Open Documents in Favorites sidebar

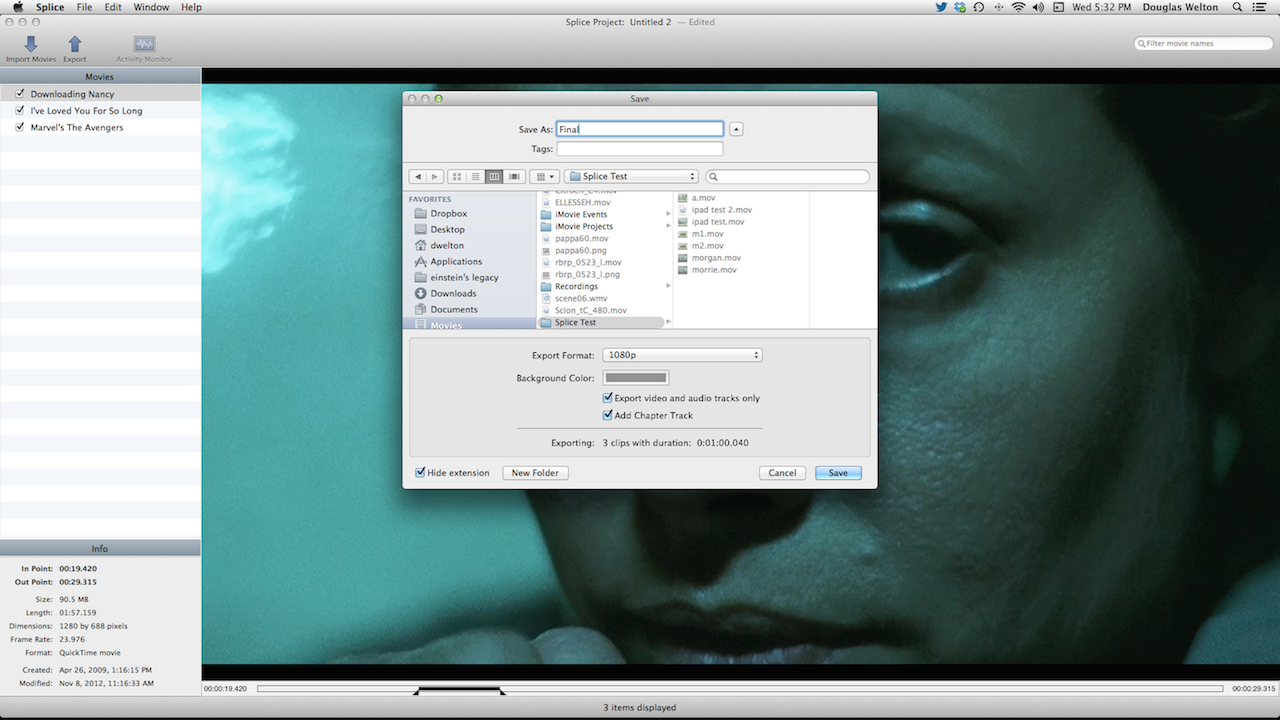tap(454, 309)
